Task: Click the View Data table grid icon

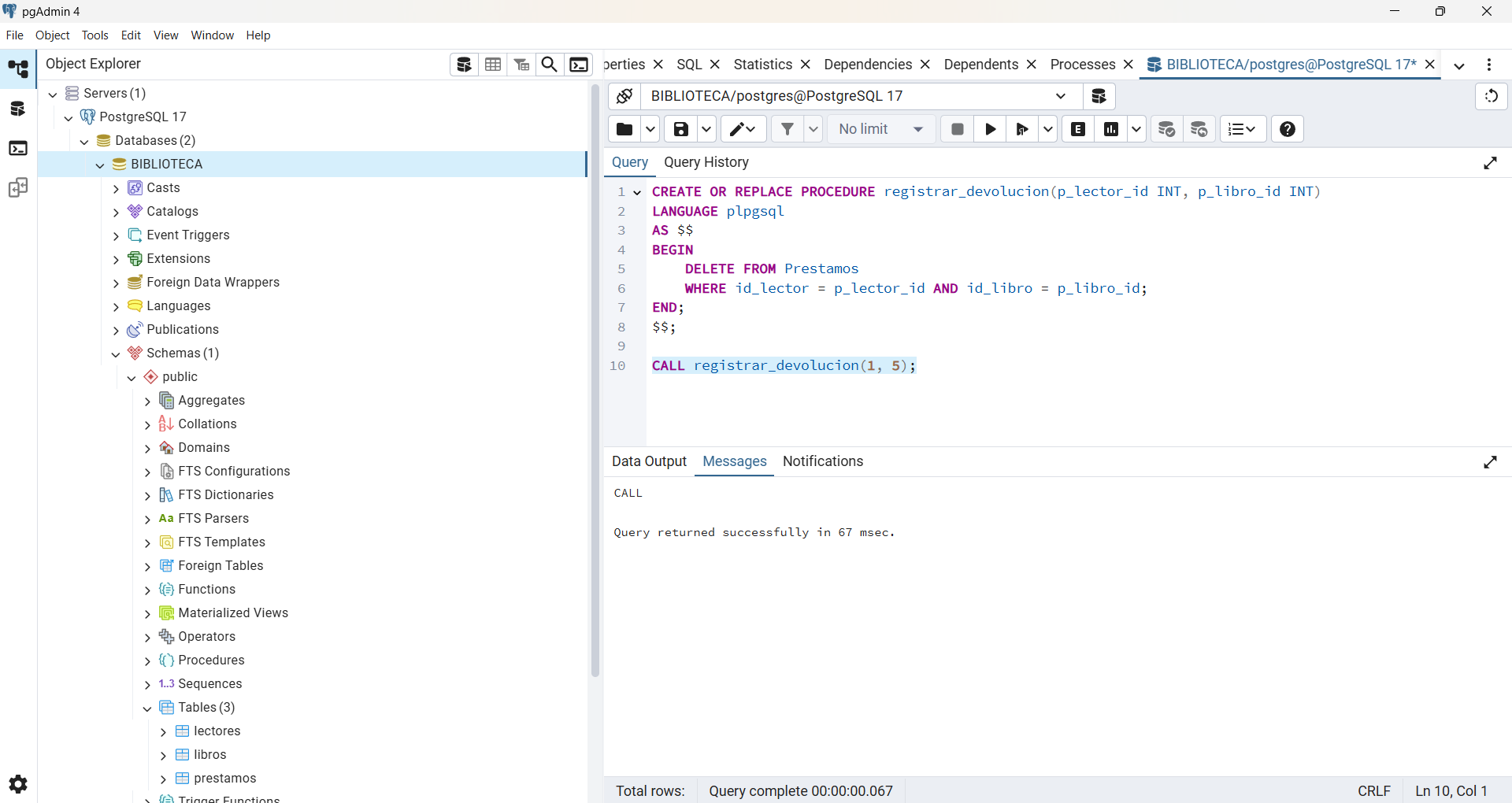Action: click(x=493, y=65)
